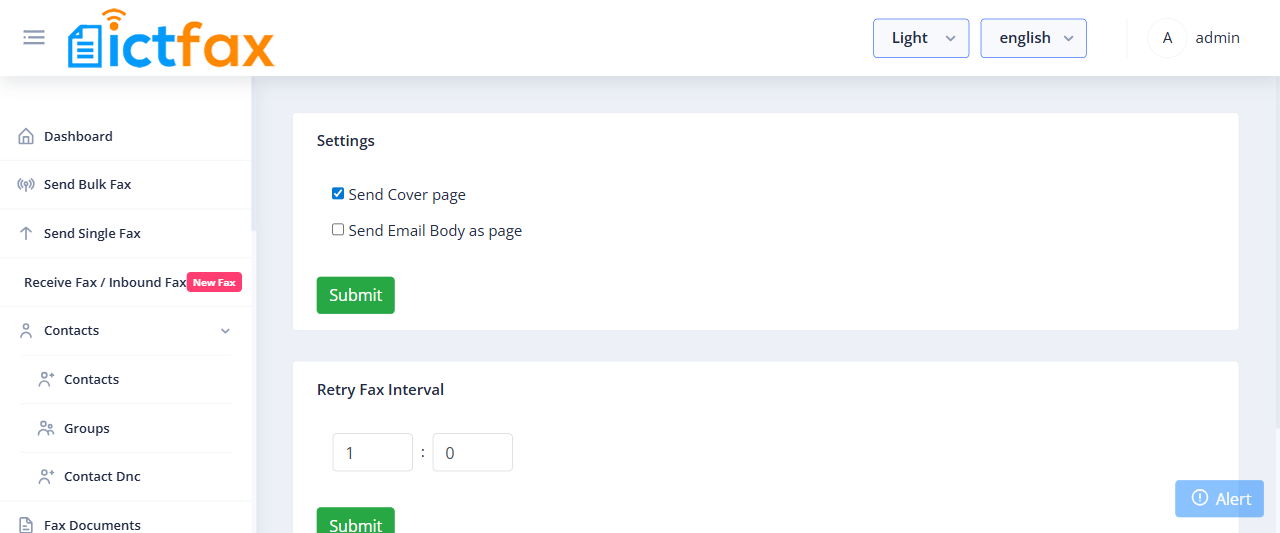This screenshot has height=533, width=1280.
Task: Click the Settings heading text
Action: click(346, 141)
